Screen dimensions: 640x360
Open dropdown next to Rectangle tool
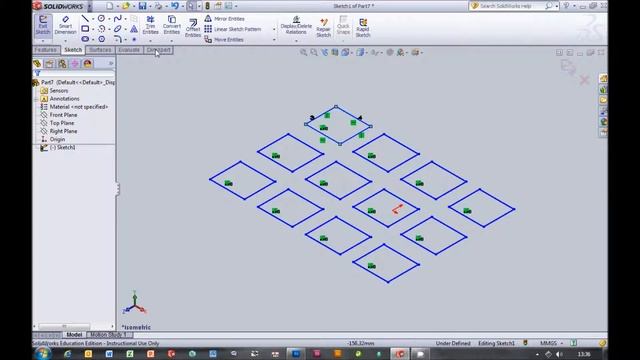pos(93,29)
